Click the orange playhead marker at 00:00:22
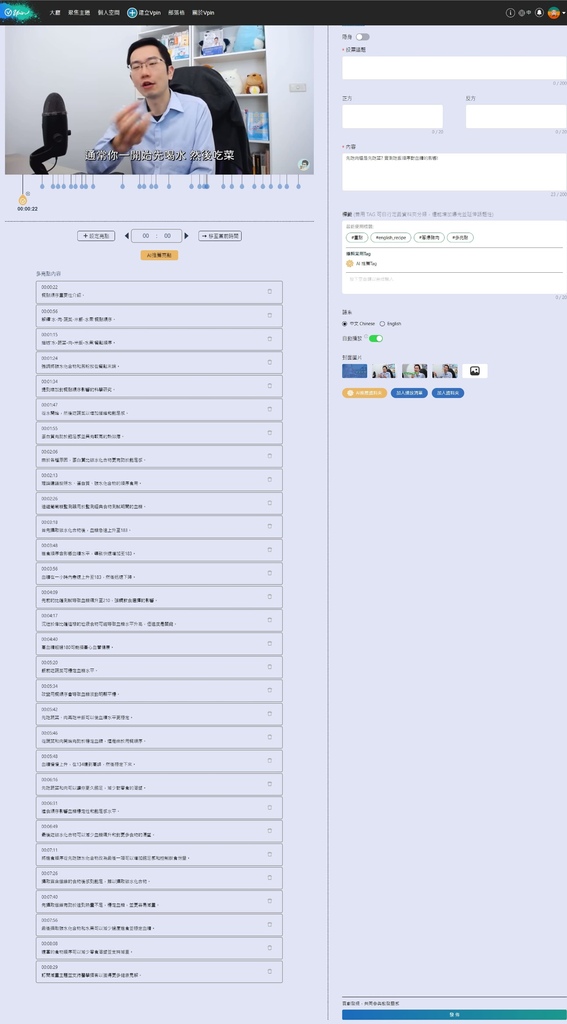 point(23,200)
